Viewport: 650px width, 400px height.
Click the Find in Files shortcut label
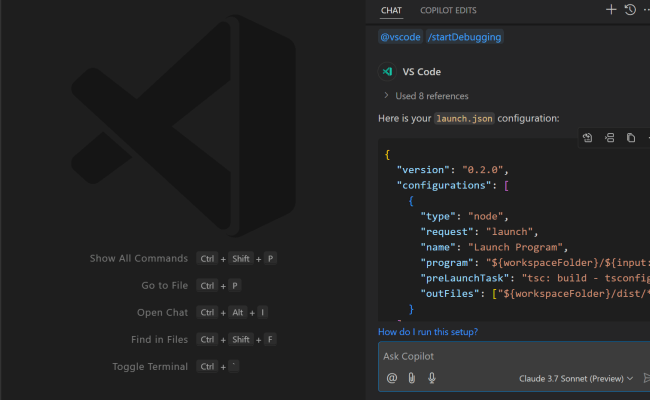click(x=160, y=339)
